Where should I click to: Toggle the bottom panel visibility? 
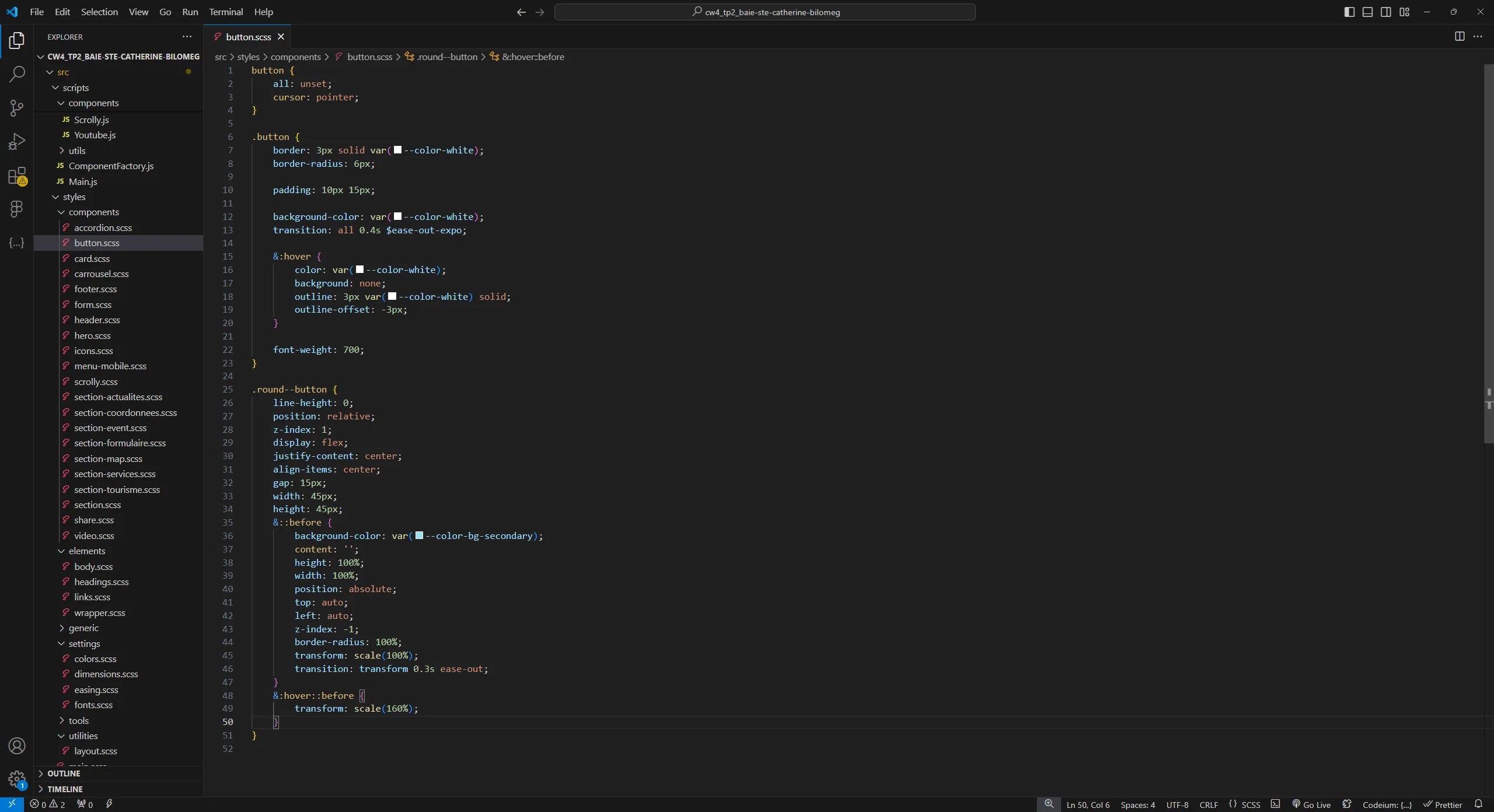[x=1367, y=12]
